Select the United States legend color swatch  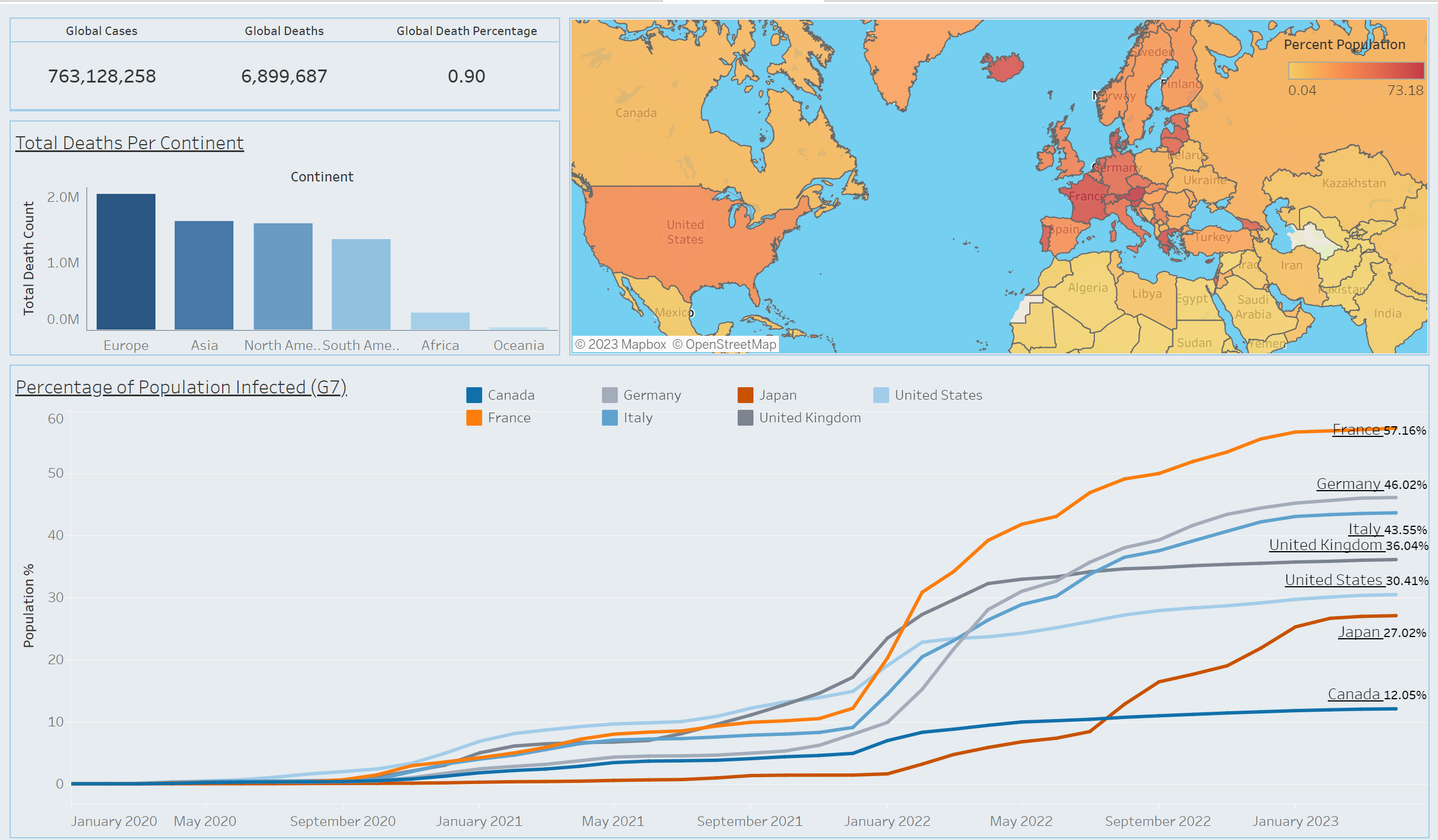(x=881, y=395)
